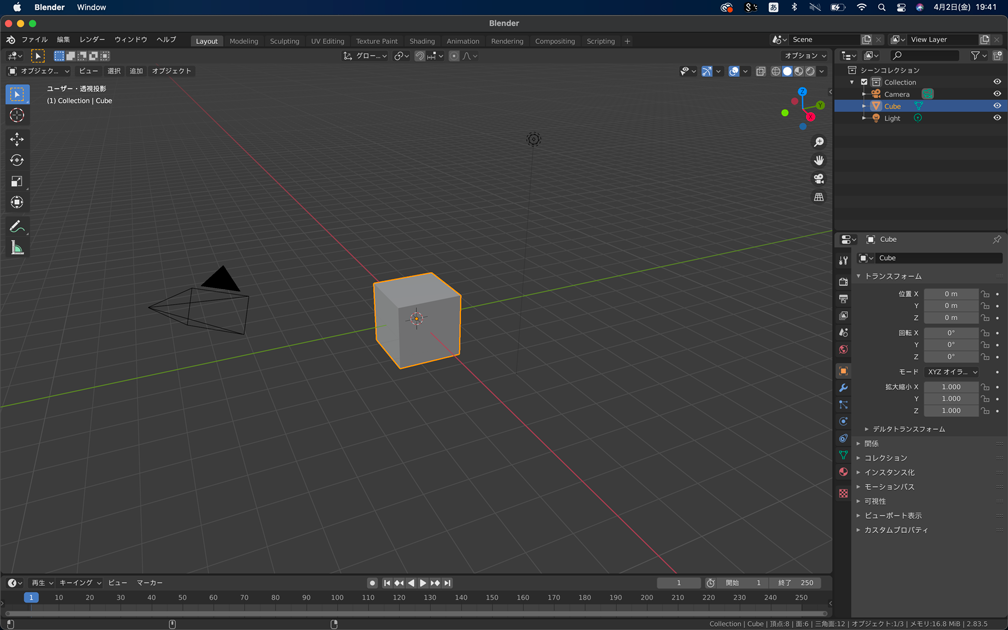Activate the Rotate tool
The width and height of the screenshot is (1008, 630).
point(17,160)
